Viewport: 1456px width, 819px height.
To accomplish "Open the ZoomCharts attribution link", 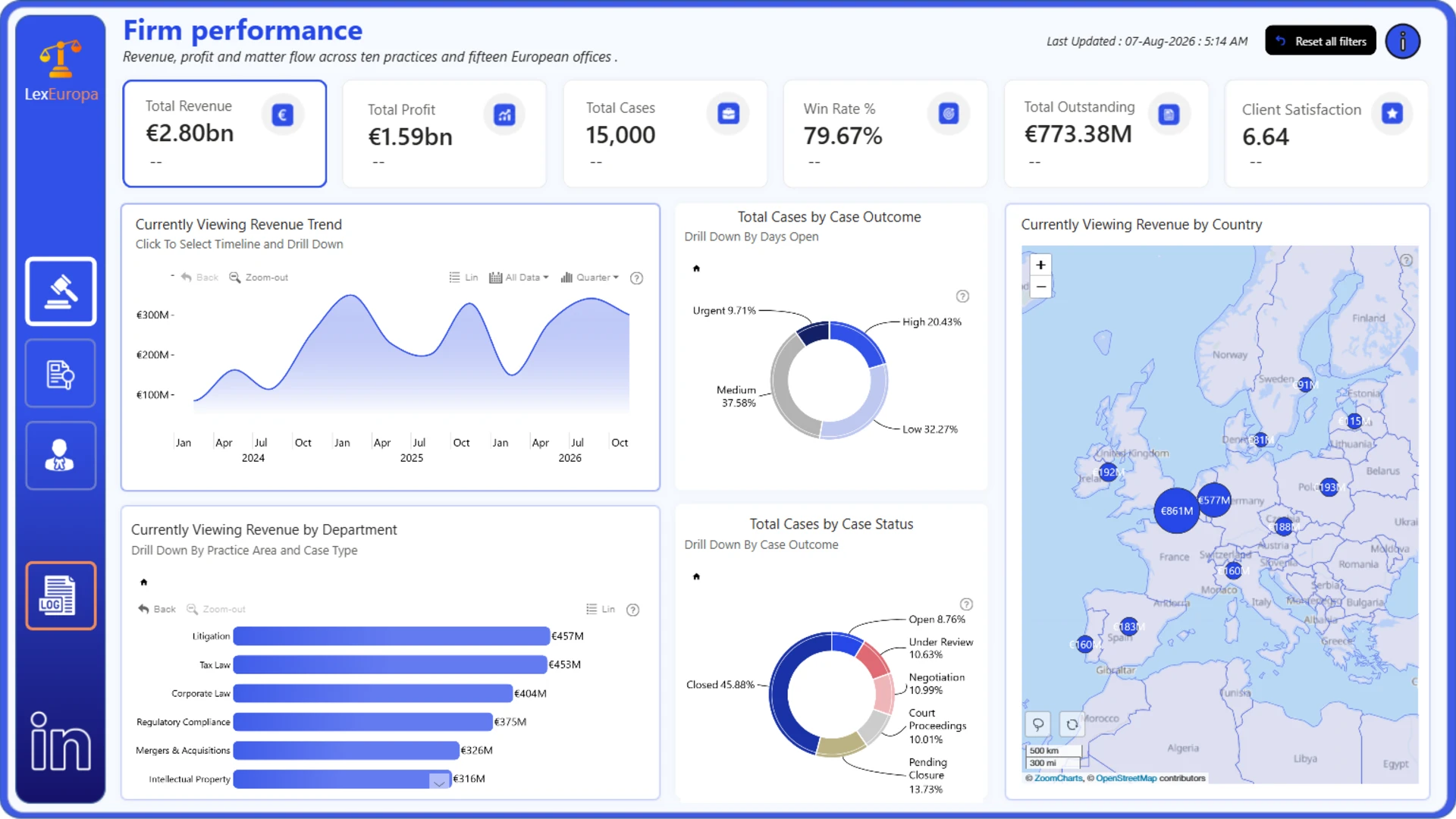I will [x=1059, y=778].
